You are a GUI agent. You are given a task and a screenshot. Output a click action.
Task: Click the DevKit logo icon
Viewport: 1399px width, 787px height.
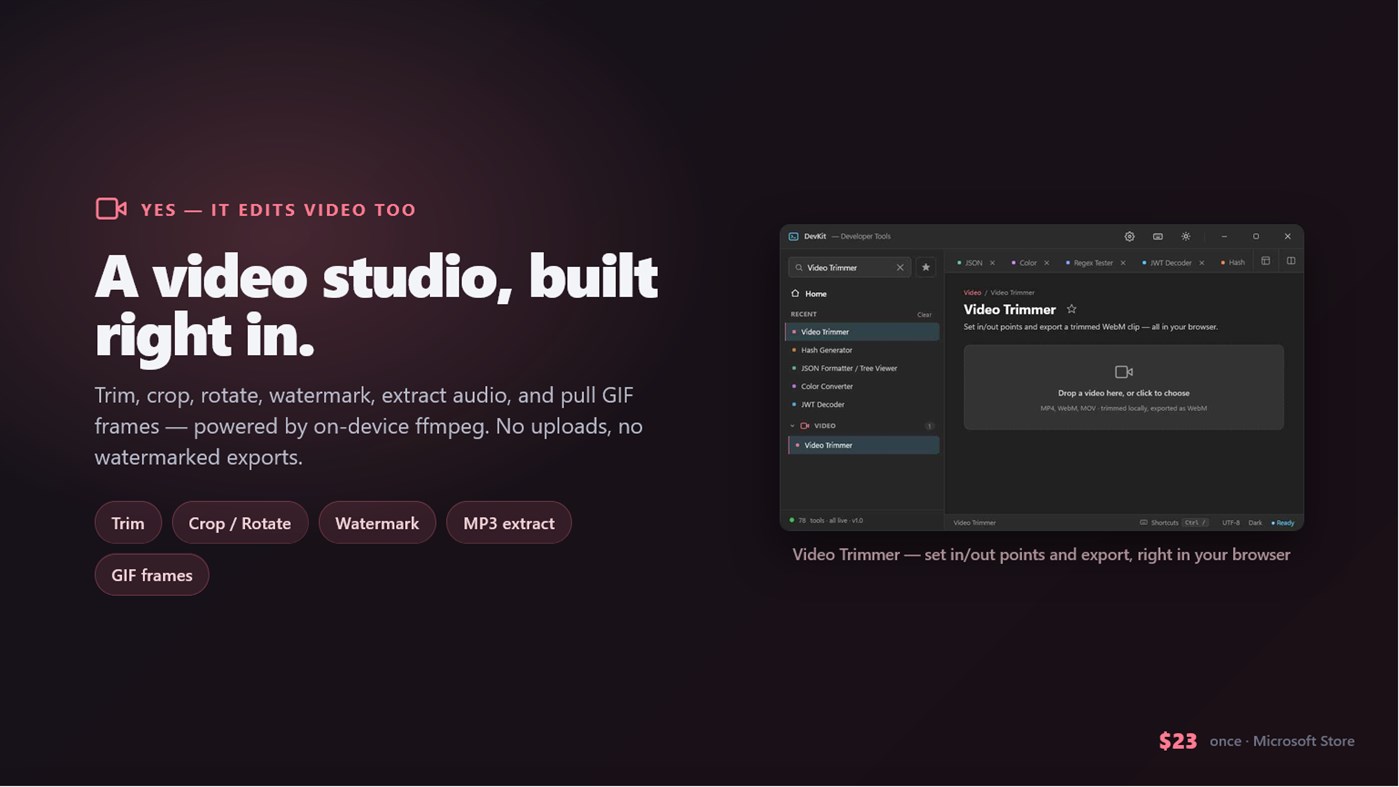(x=793, y=237)
